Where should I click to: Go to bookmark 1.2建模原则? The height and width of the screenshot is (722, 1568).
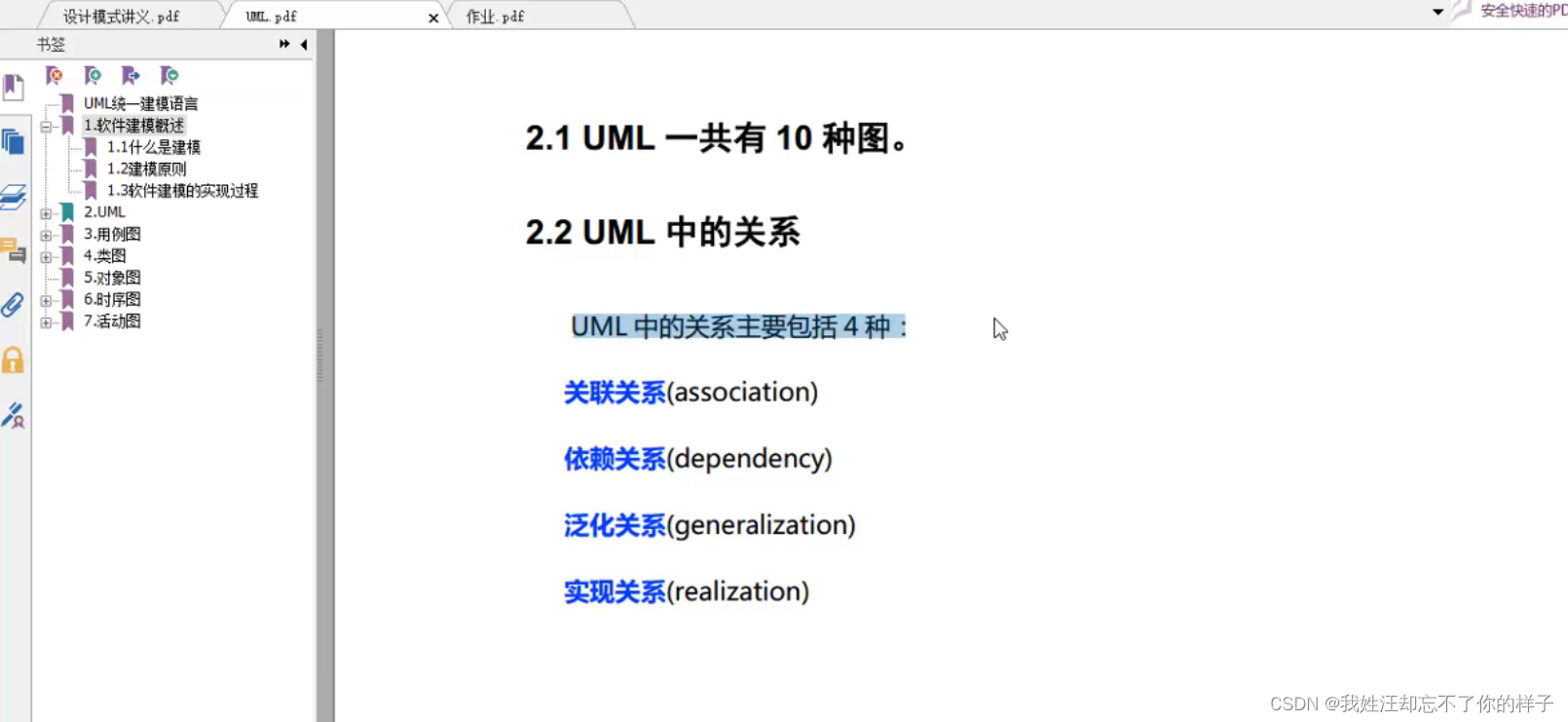coord(146,169)
